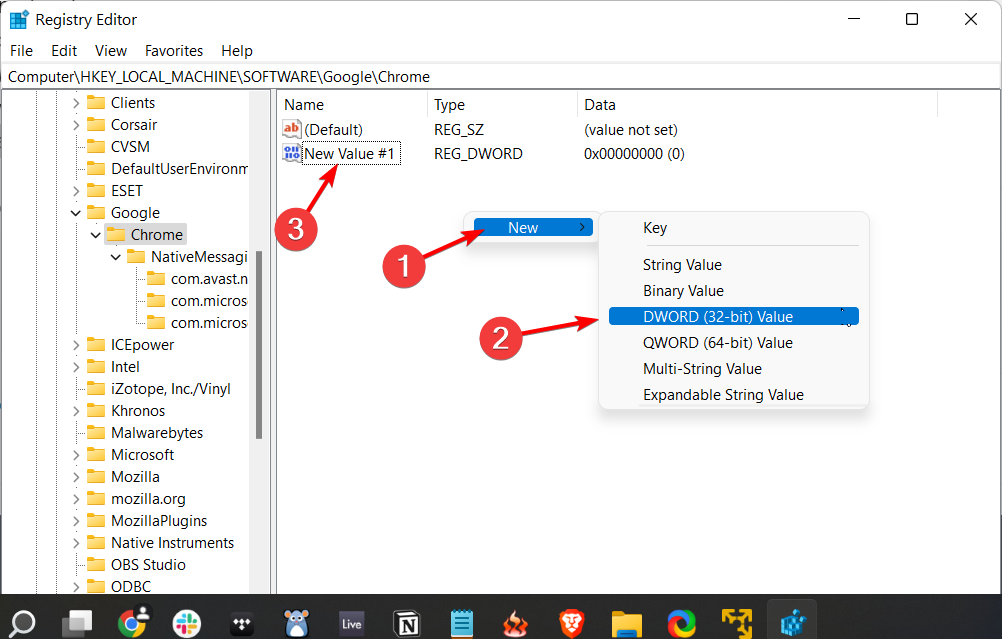Click the REG_SZ type cell
The image size is (1002, 639).
pos(459,130)
